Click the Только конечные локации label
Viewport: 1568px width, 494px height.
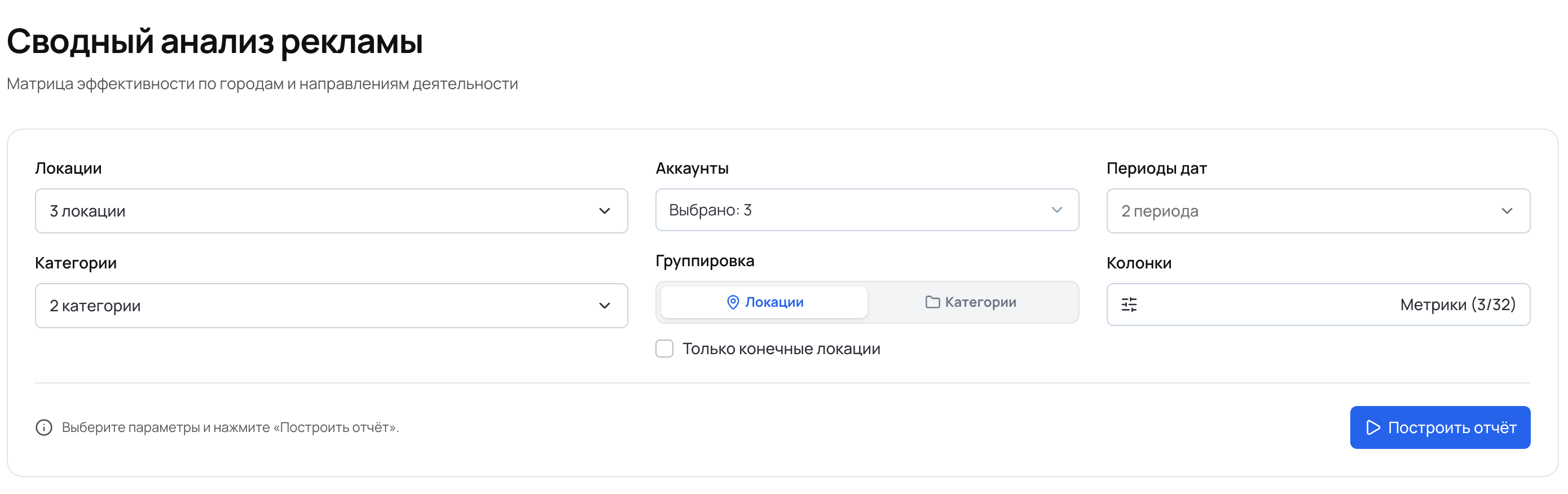point(781,349)
